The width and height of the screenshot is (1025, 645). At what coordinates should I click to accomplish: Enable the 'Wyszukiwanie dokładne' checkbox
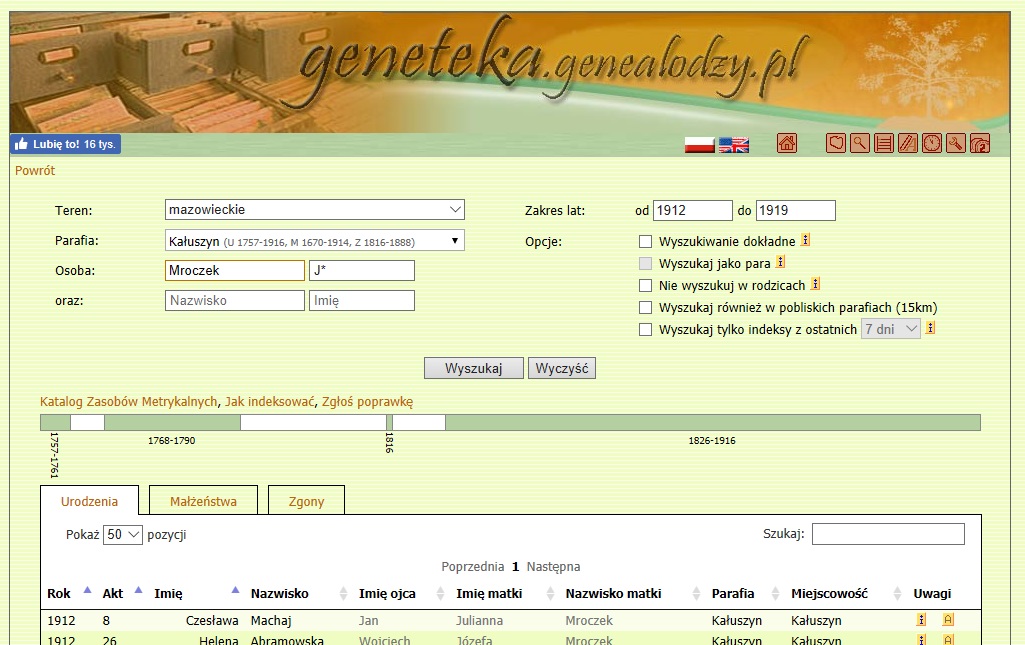click(646, 241)
